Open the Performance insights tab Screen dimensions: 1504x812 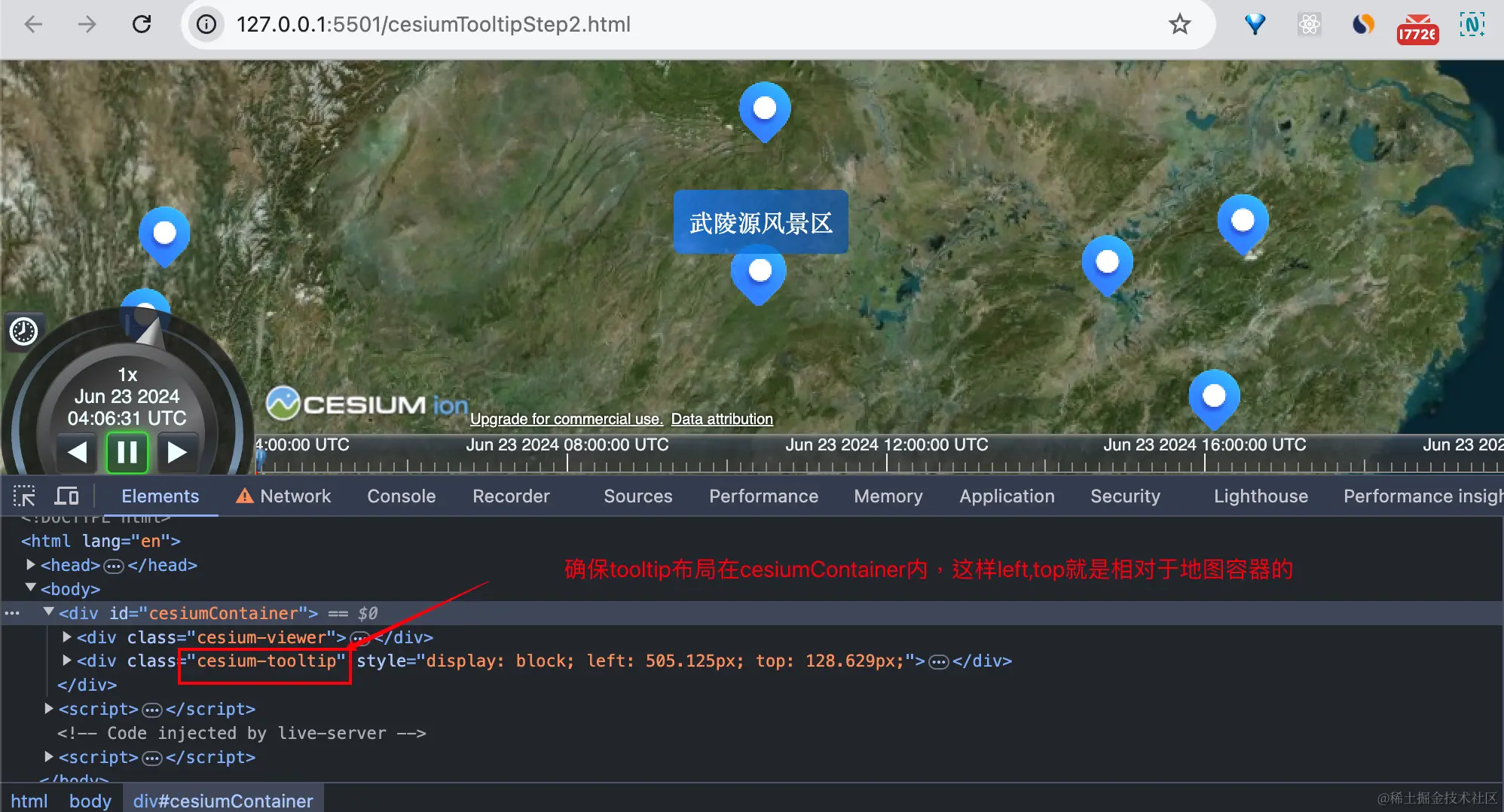[1423, 496]
